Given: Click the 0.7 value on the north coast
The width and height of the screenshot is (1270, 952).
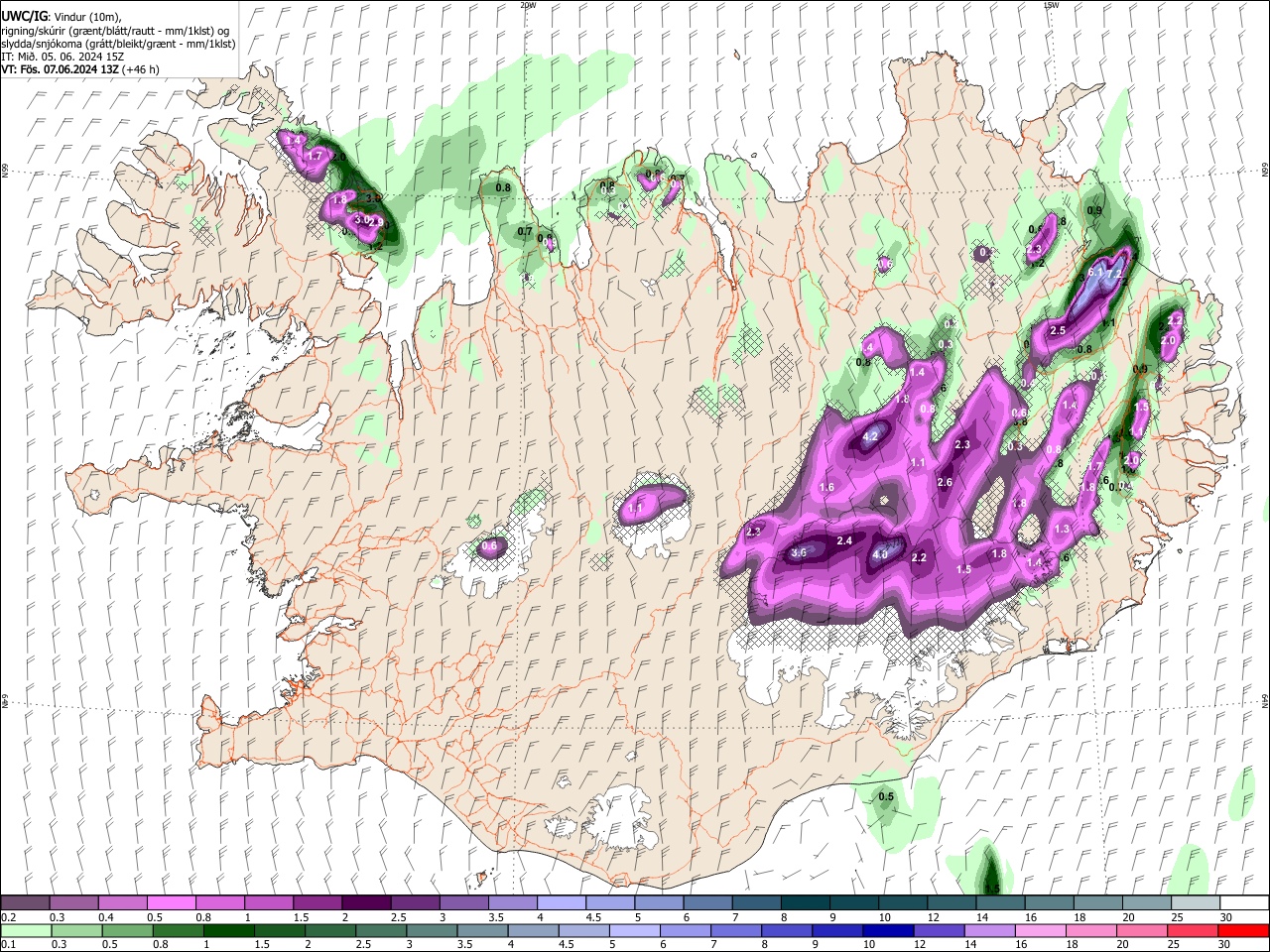Looking at the screenshot, I should pos(525,231).
